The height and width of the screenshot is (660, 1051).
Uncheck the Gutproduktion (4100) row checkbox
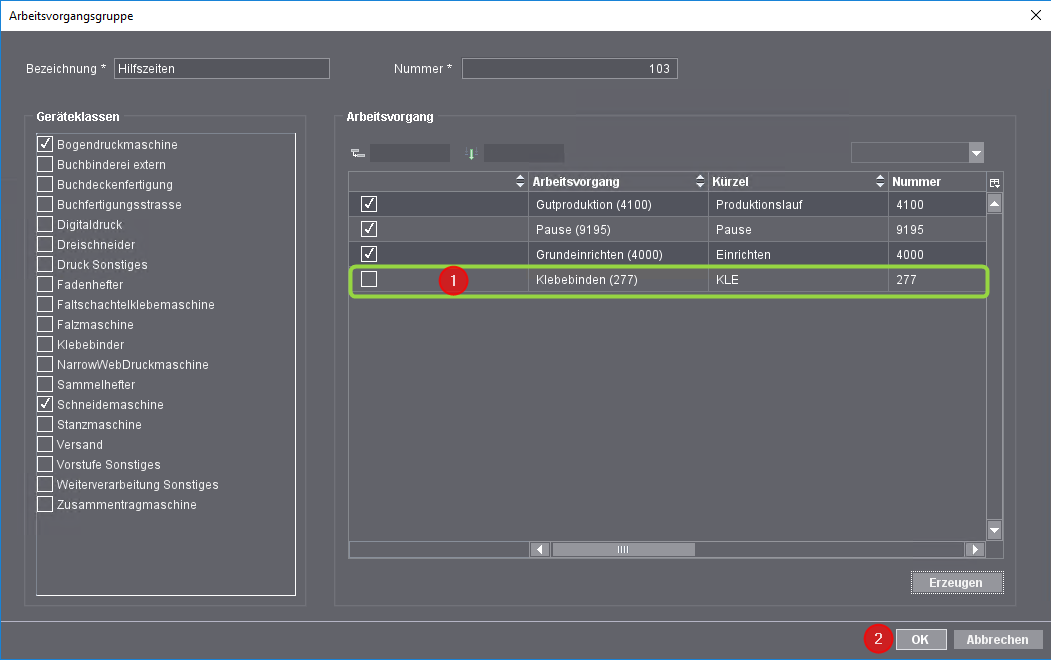pos(369,204)
